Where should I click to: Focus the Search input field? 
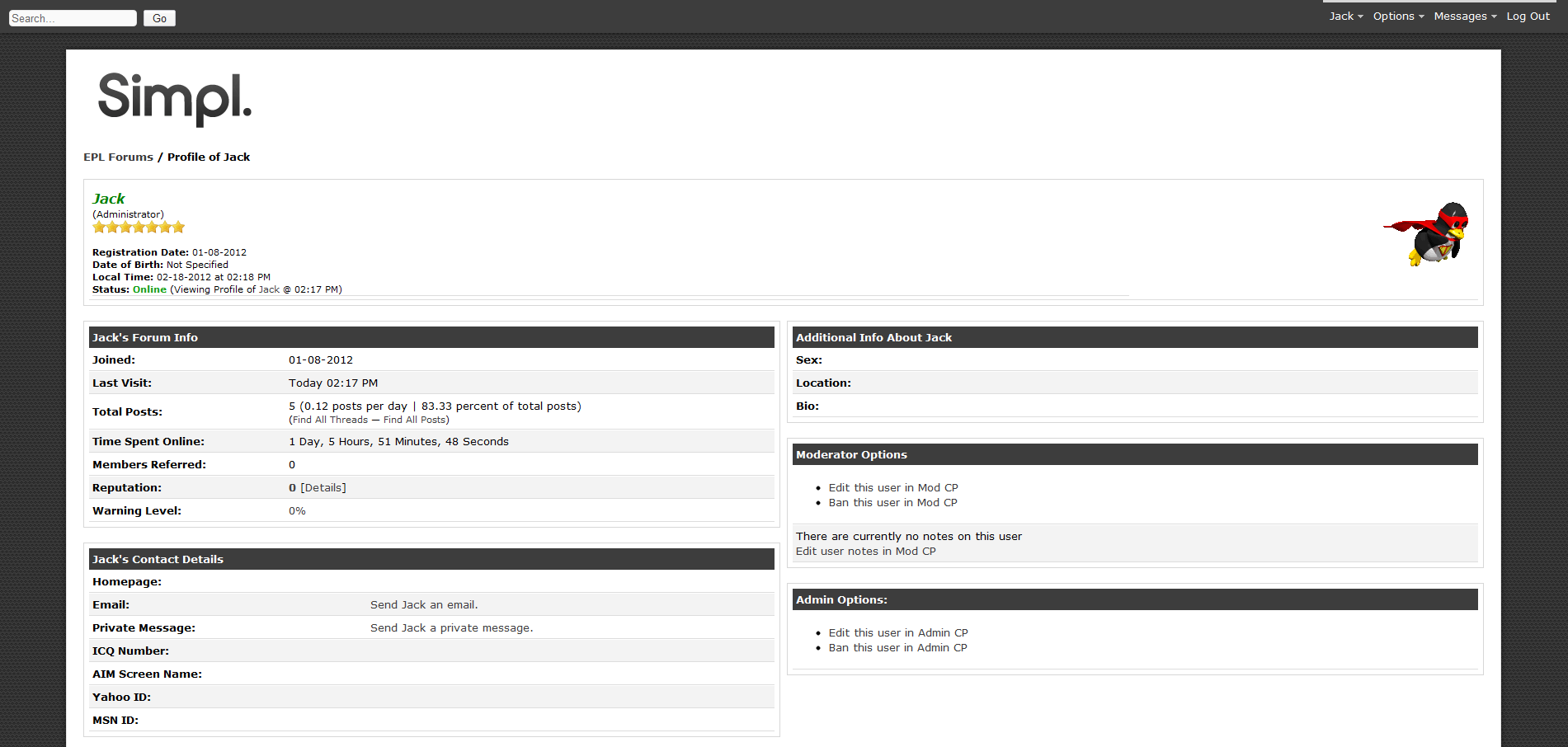pyautogui.click(x=73, y=18)
